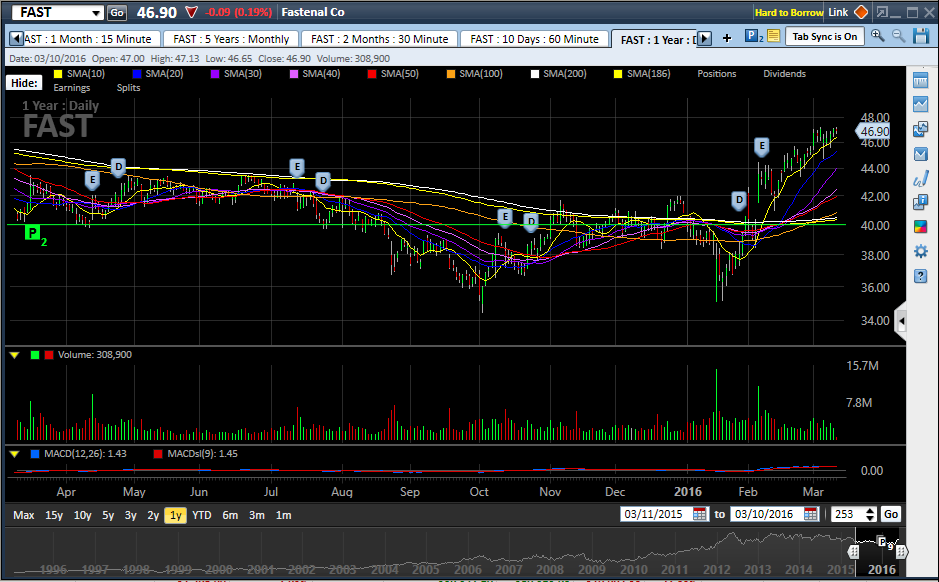The image size is (939, 582).
Task: Open the end date calendar picker
Action: coord(810,514)
